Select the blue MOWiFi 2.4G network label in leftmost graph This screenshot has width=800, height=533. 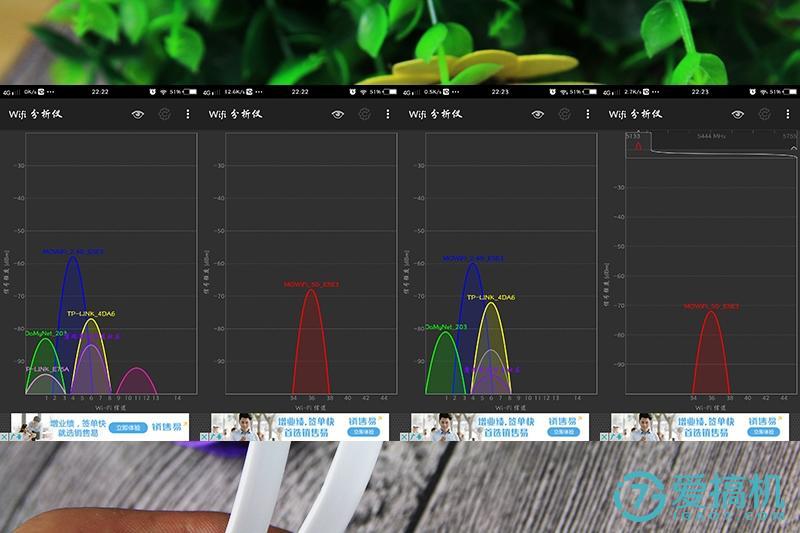click(x=73, y=252)
